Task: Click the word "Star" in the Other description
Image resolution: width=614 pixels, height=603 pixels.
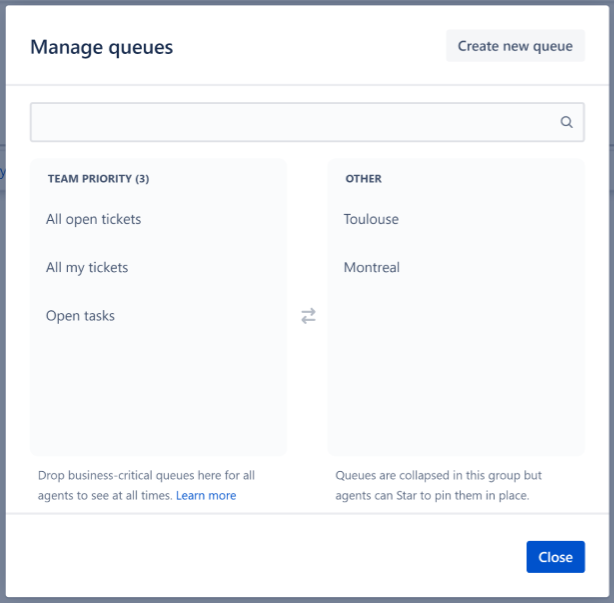Action: click(x=412, y=496)
